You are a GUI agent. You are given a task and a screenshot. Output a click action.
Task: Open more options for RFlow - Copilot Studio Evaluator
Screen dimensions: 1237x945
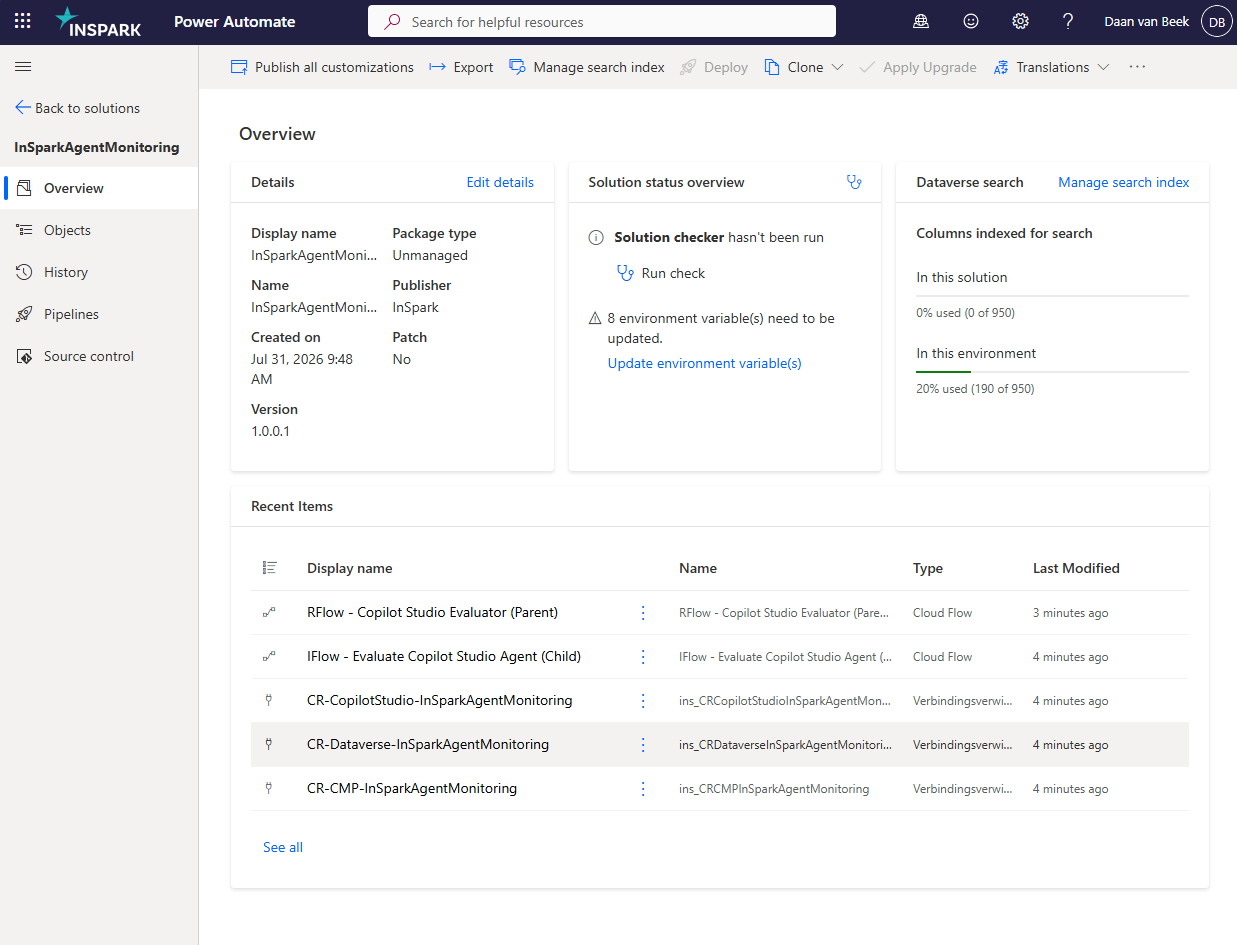643,613
